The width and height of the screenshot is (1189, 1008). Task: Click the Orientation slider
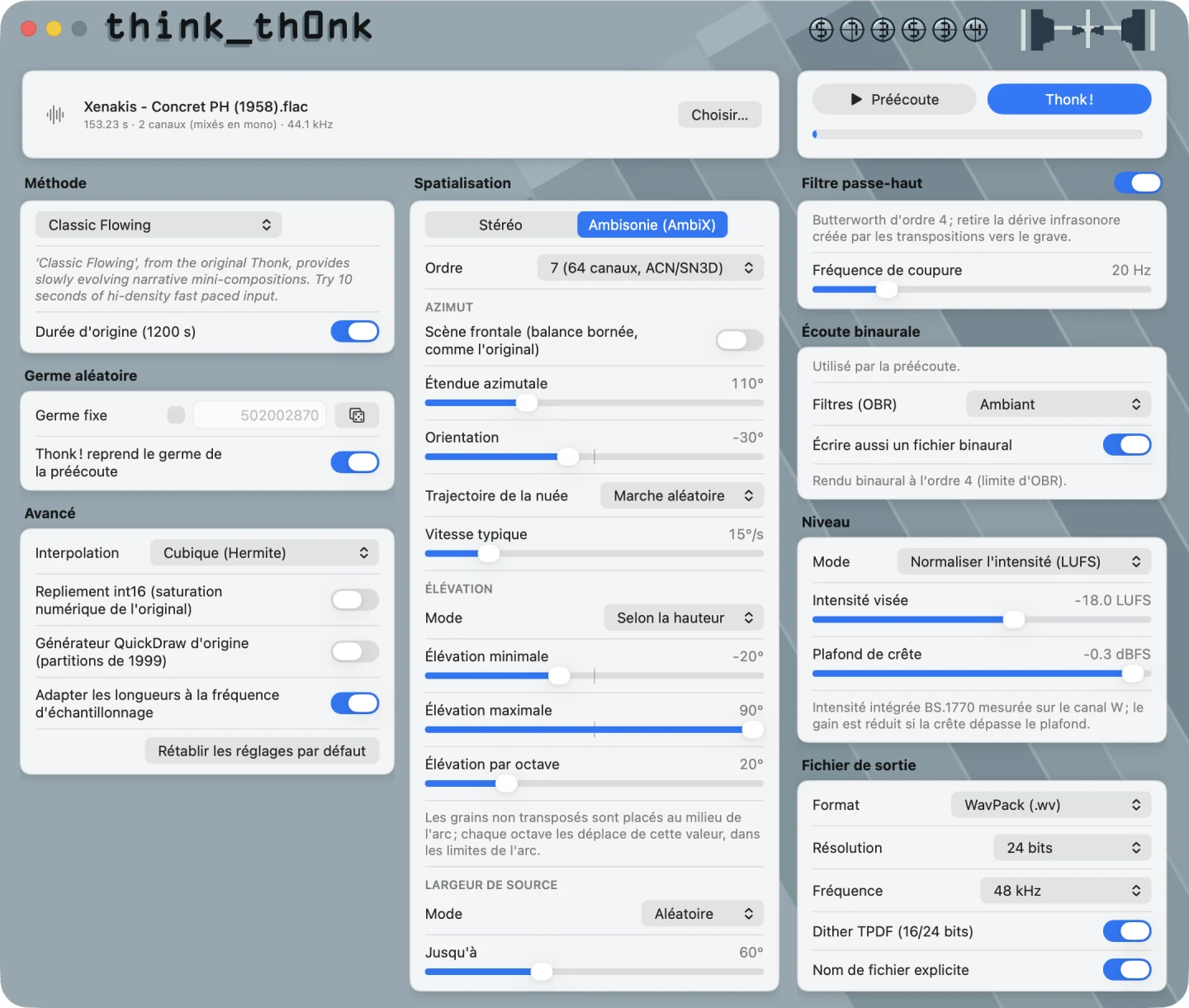pyautogui.click(x=594, y=457)
